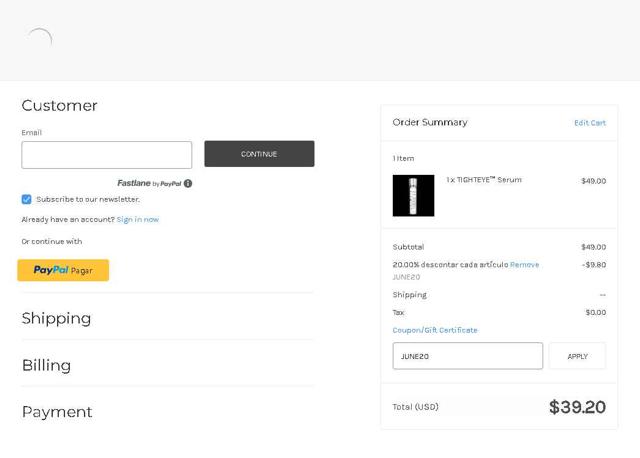This screenshot has height=458, width=640.
Task: Click the coupon code input field
Action: (468, 356)
